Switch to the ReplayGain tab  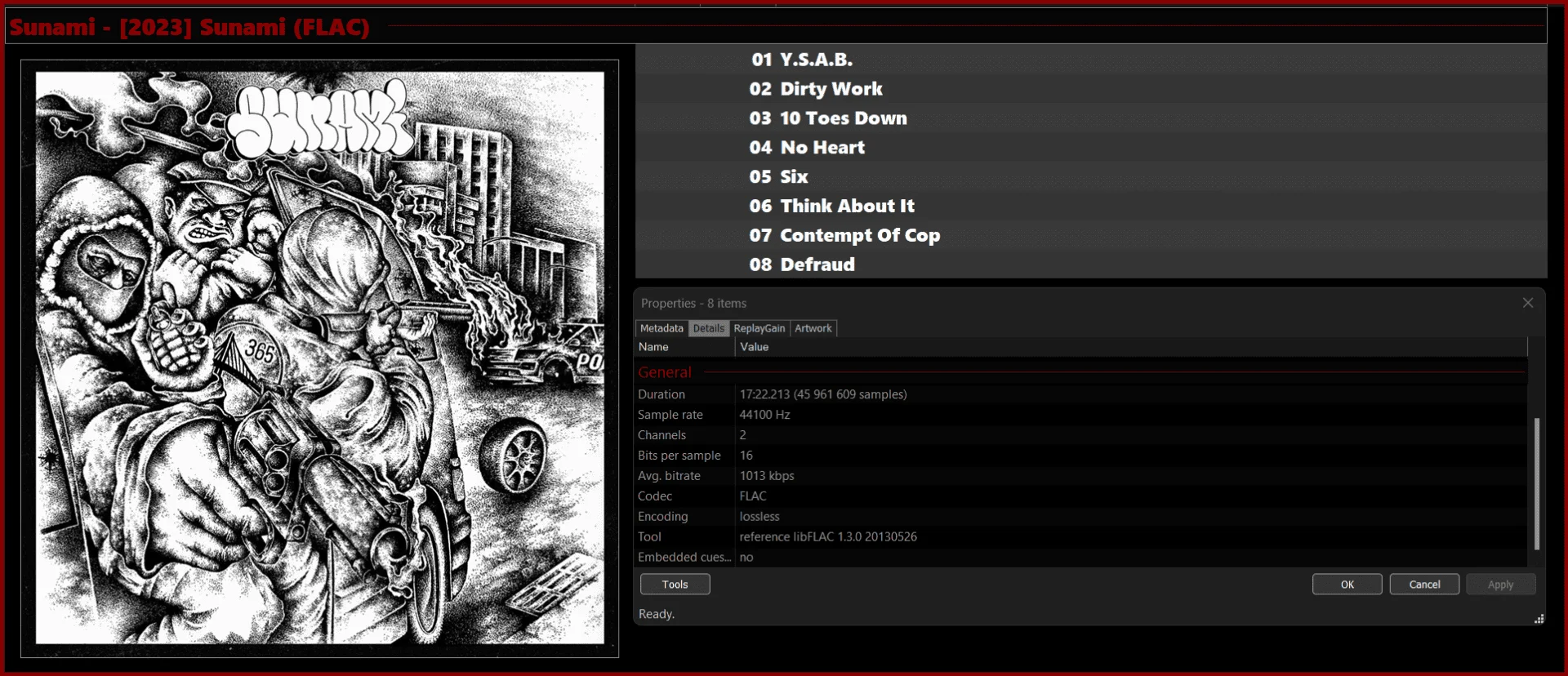click(759, 328)
